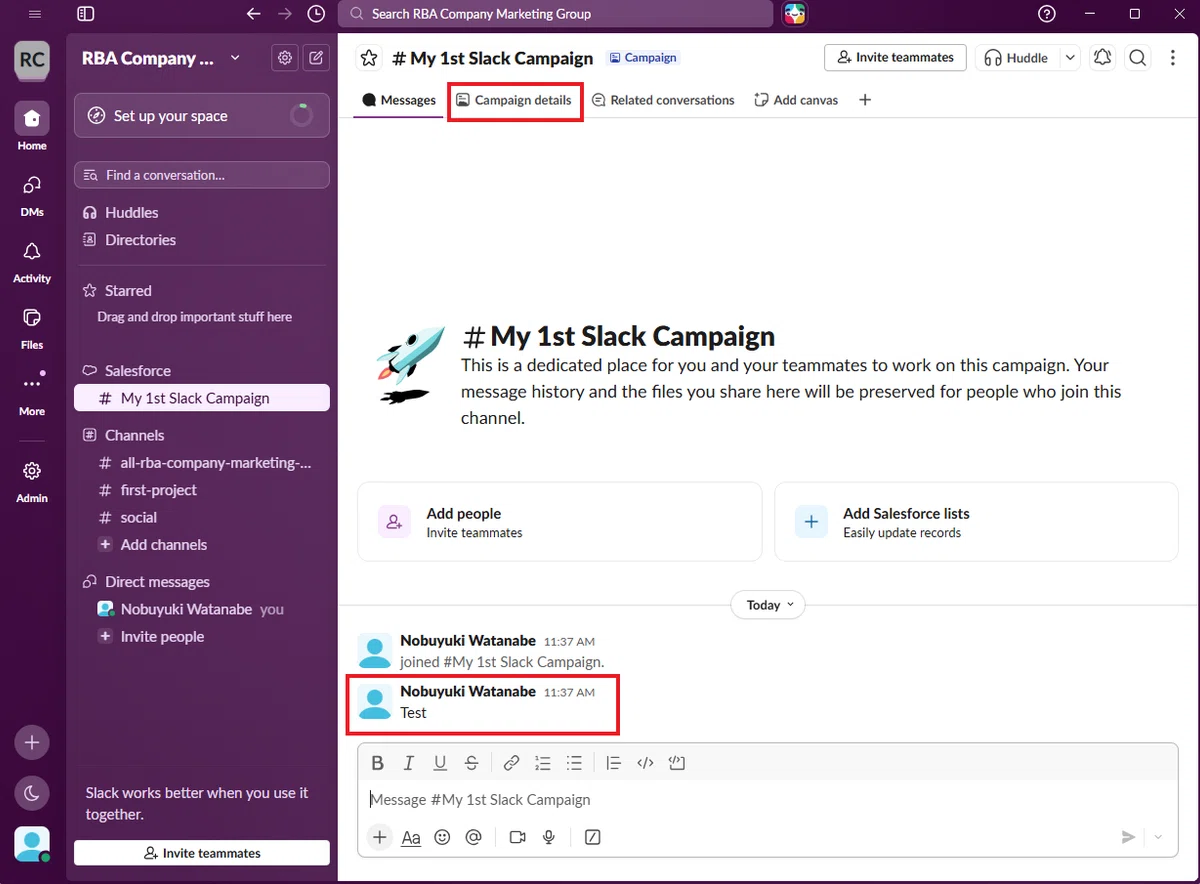Select the My 1st Slack Campaign sidebar channel
The image size is (1200, 884).
[202, 398]
